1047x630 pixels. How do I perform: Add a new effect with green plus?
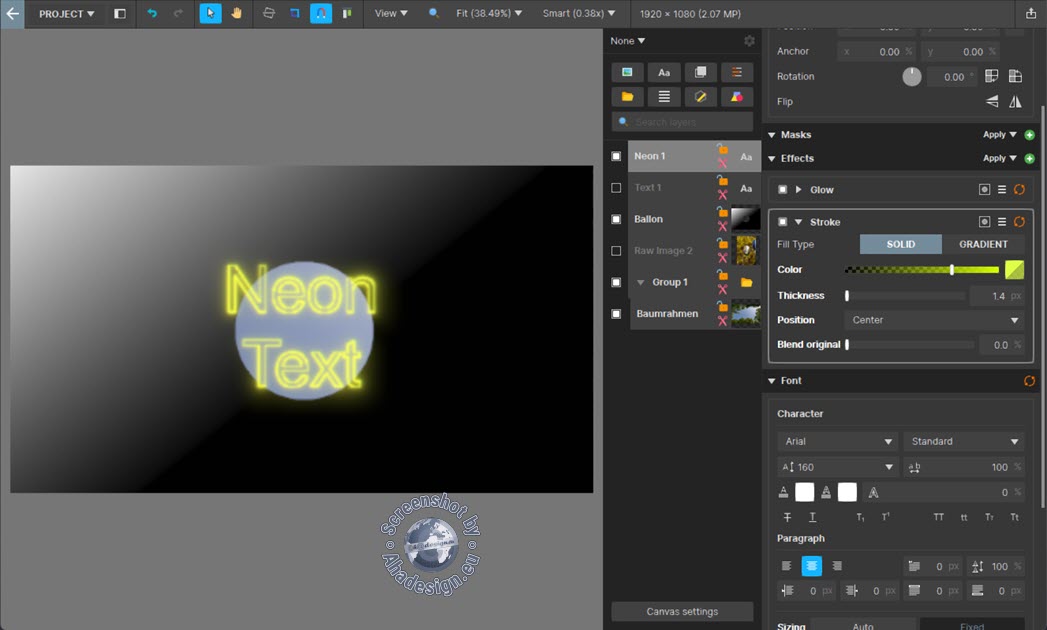pos(1030,158)
